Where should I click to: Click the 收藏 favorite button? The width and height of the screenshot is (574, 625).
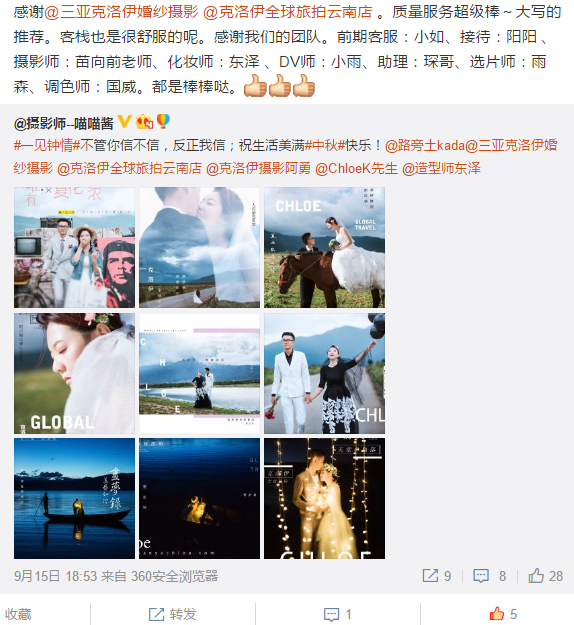click(18, 614)
